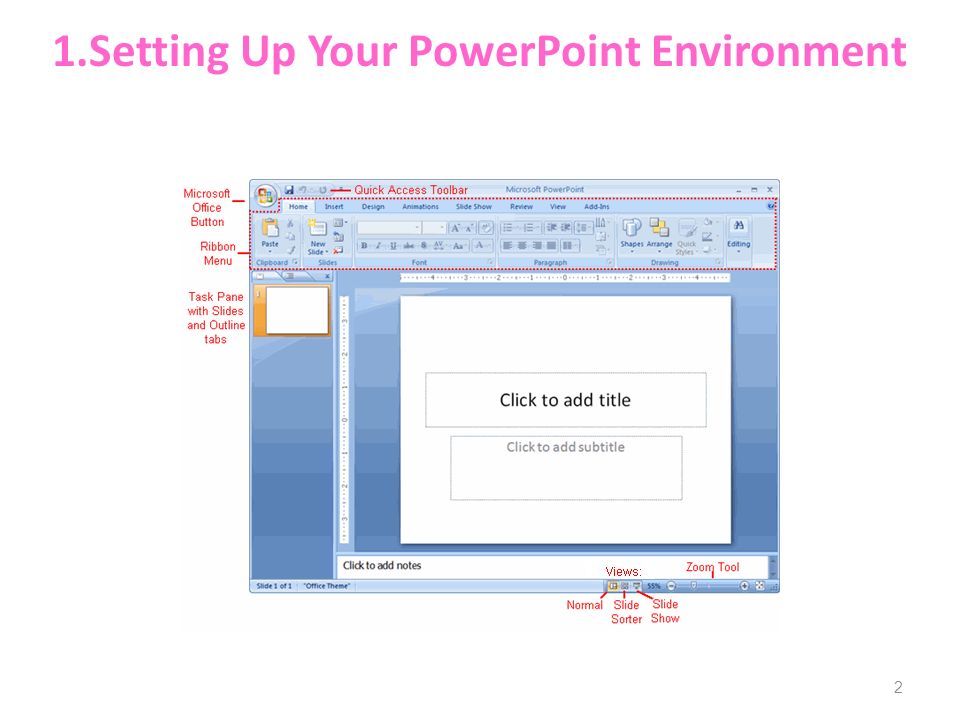960x720 pixels.
Task: Click the Shape Outline icon
Action: point(708,236)
